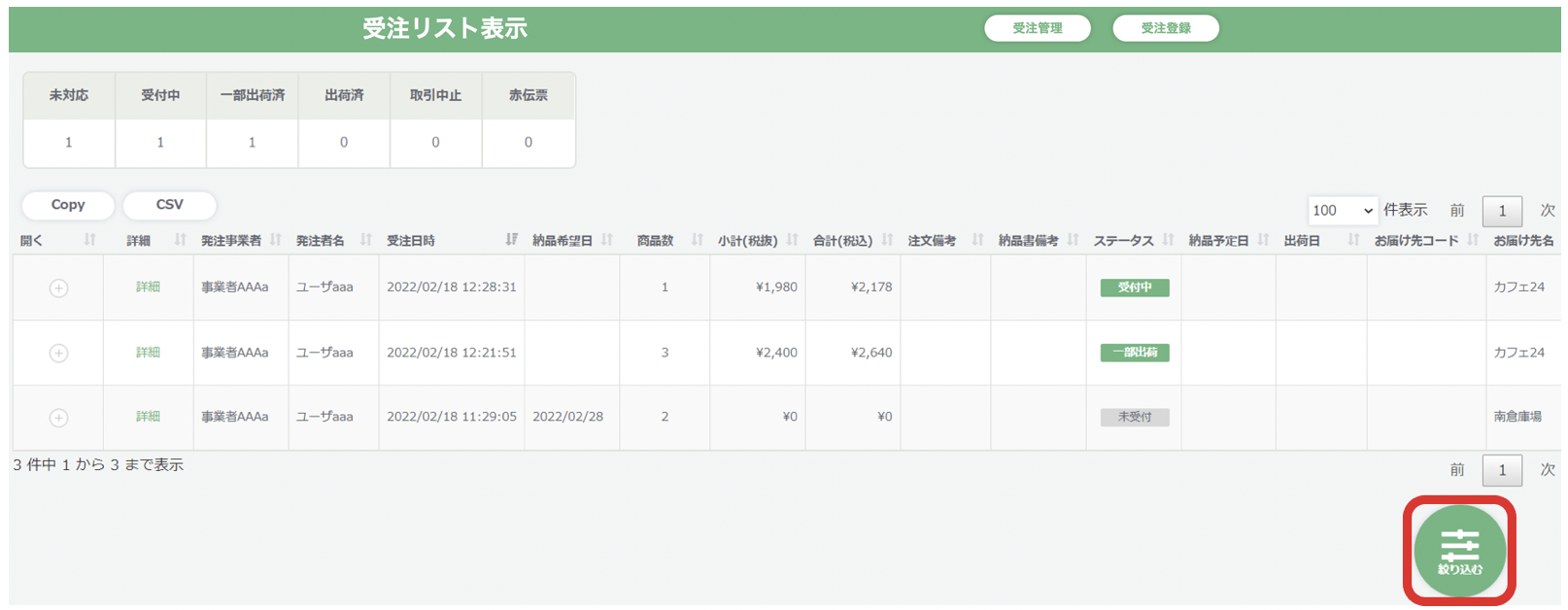1568x610 pixels.
Task: Export the list with CSV button
Action: click(x=170, y=205)
